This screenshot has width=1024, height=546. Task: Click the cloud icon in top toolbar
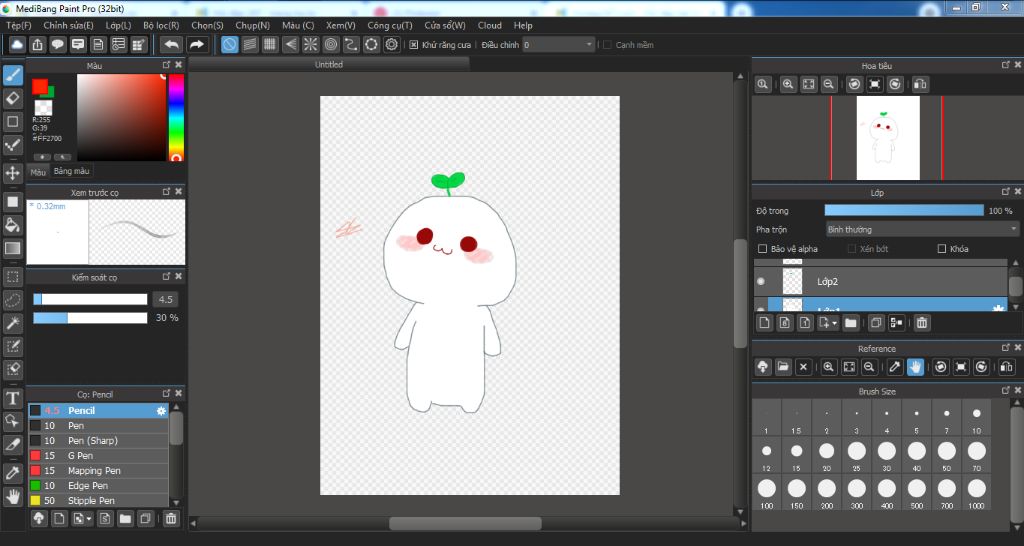[17, 44]
